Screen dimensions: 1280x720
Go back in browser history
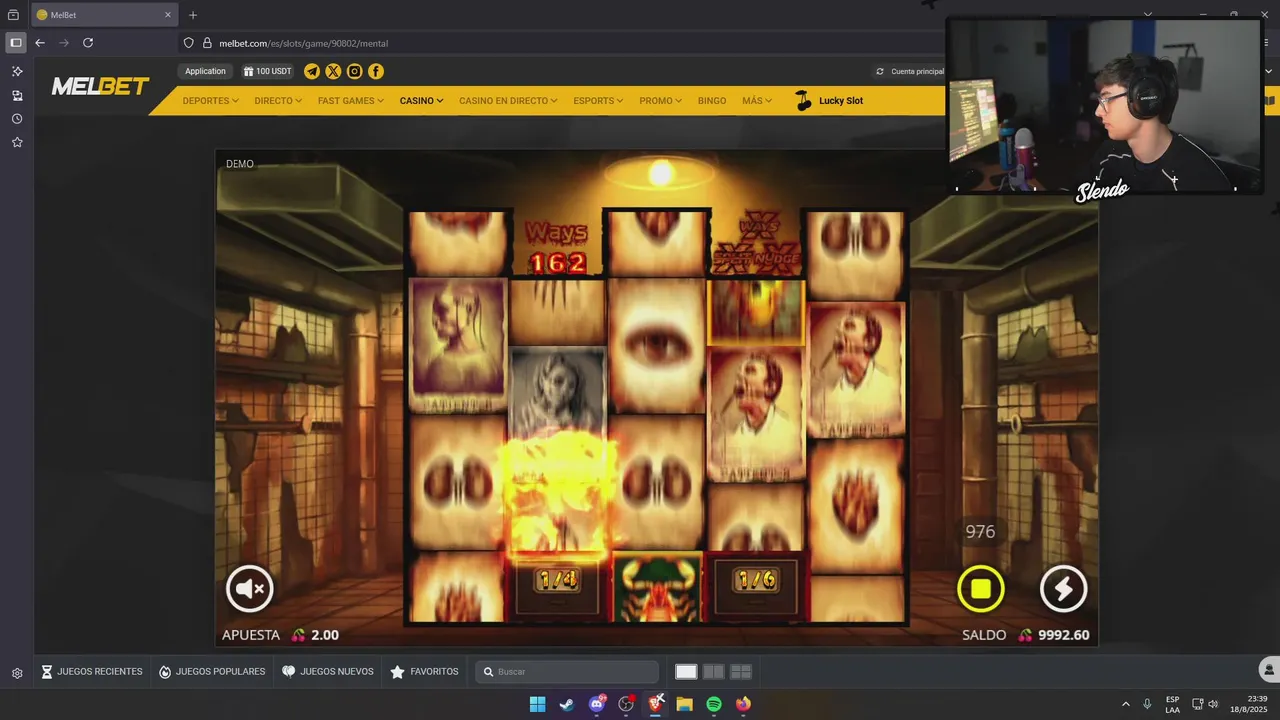(x=40, y=43)
